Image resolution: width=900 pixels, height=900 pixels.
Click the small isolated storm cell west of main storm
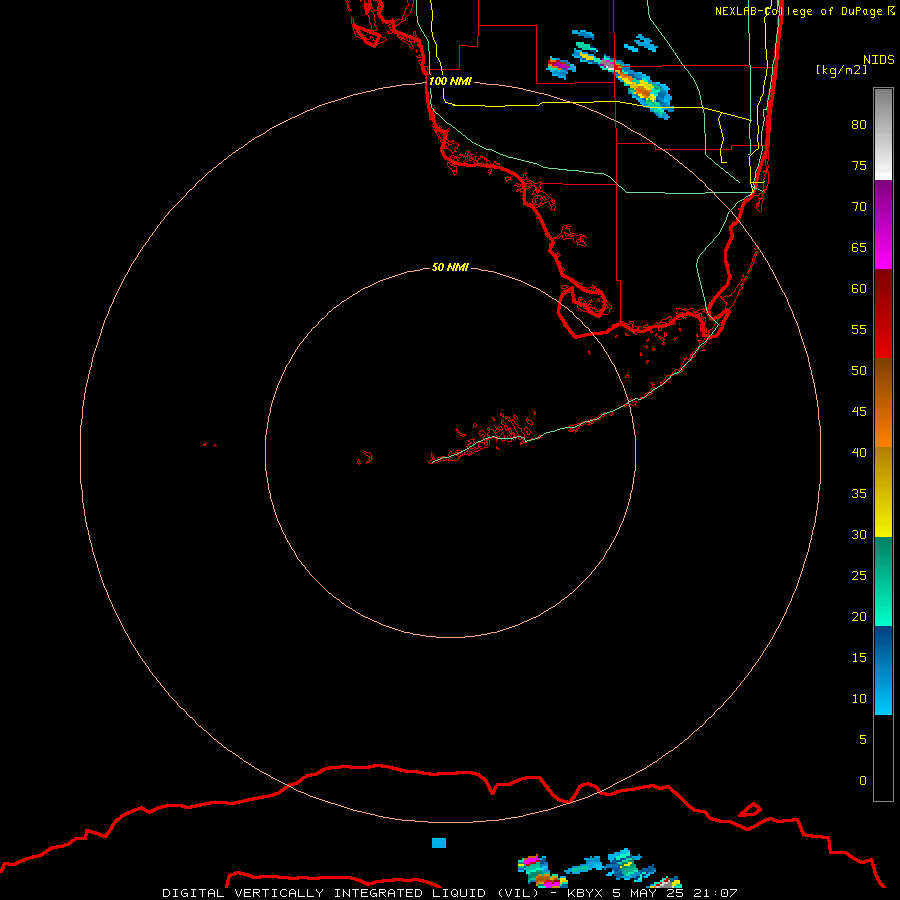point(561,68)
